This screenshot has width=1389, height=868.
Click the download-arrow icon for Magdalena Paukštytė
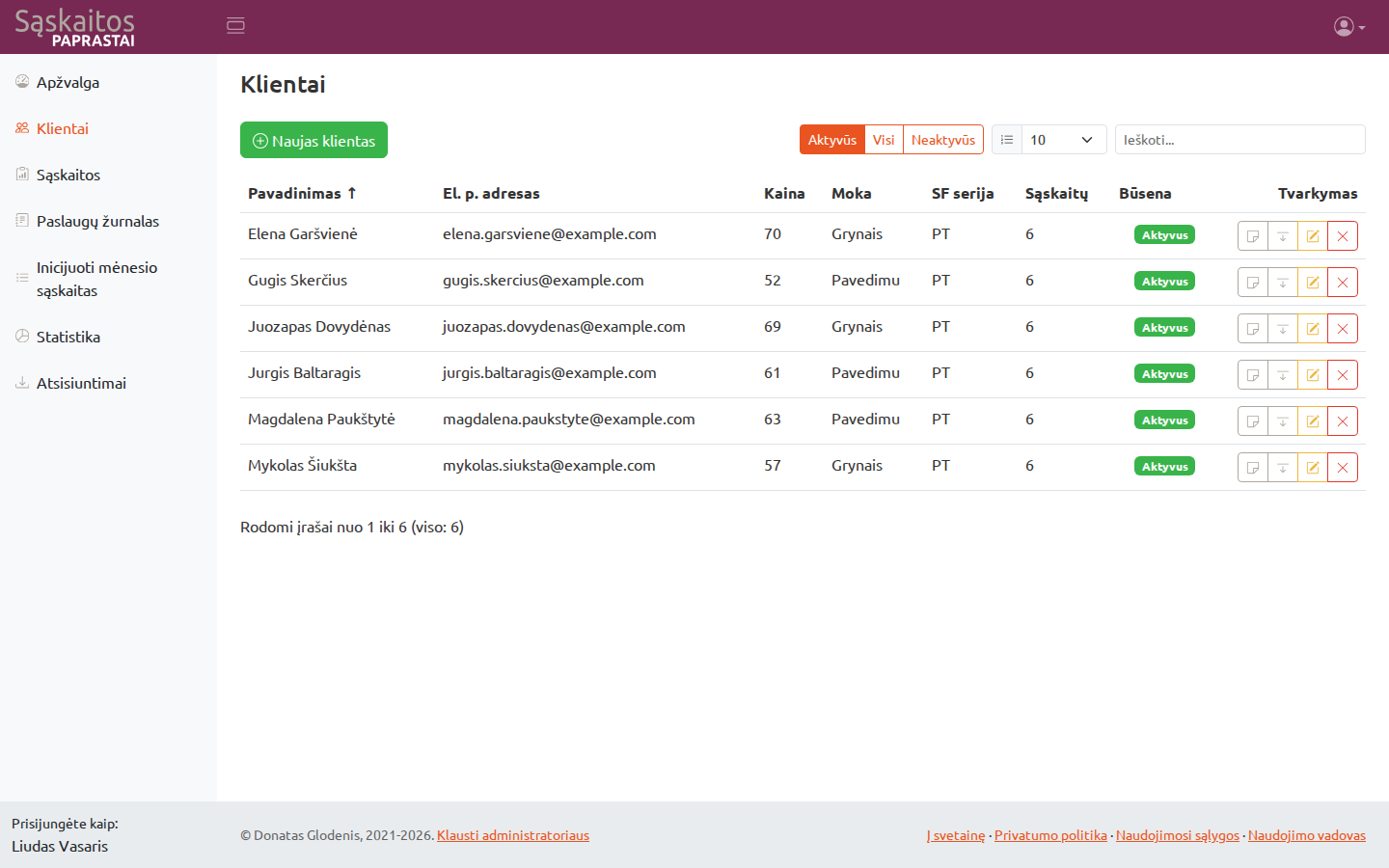pyautogui.click(x=1283, y=421)
